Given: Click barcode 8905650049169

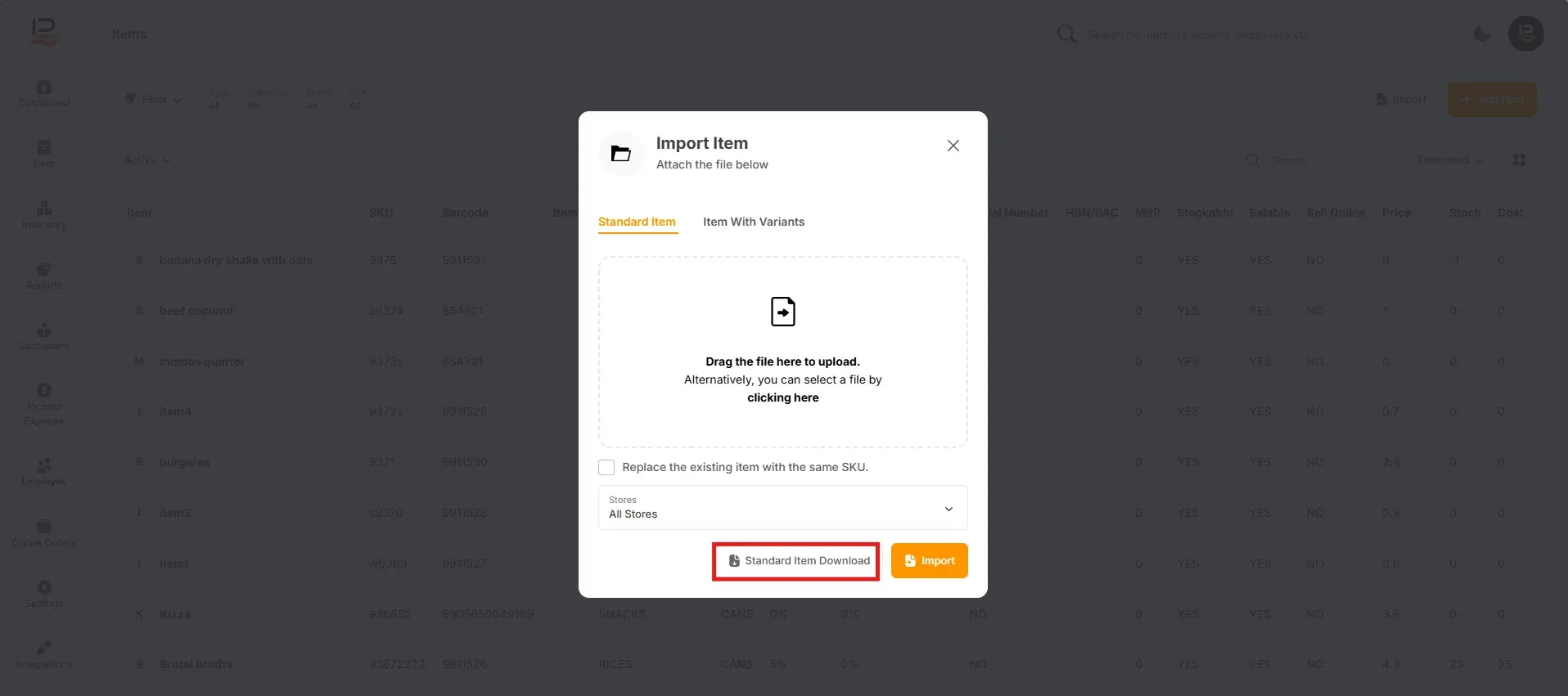Looking at the screenshot, I should [488, 614].
